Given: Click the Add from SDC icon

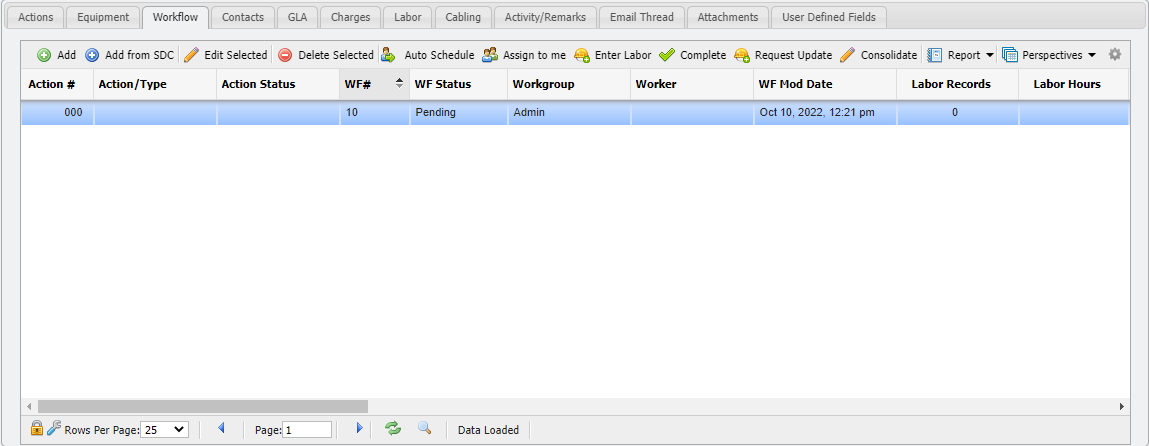Looking at the screenshot, I should pos(92,55).
